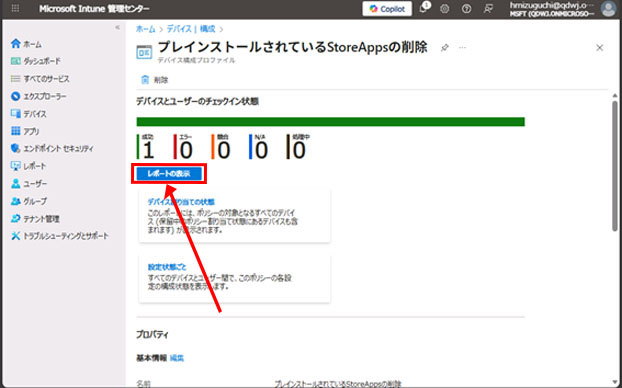This screenshot has height=388, width=622.
Task: Click the レポートの表示 button
Action: click(x=169, y=174)
